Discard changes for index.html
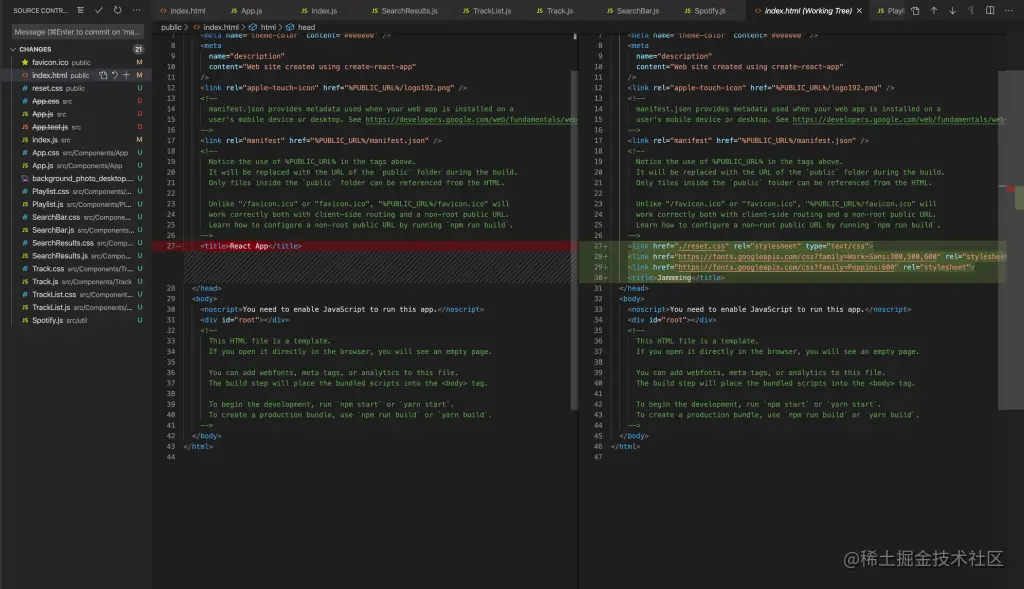 (115, 75)
